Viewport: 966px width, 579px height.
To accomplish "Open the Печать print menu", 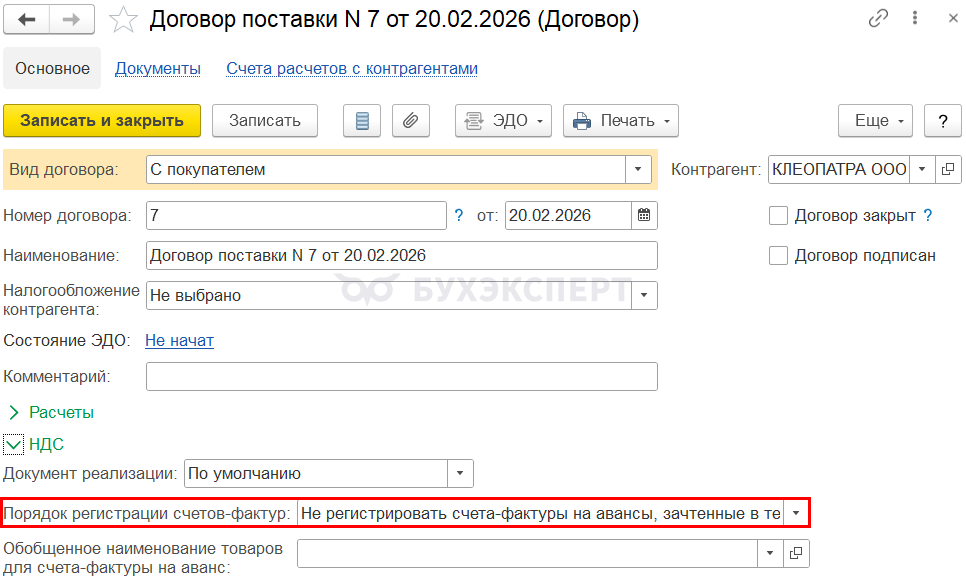I will [x=621, y=121].
